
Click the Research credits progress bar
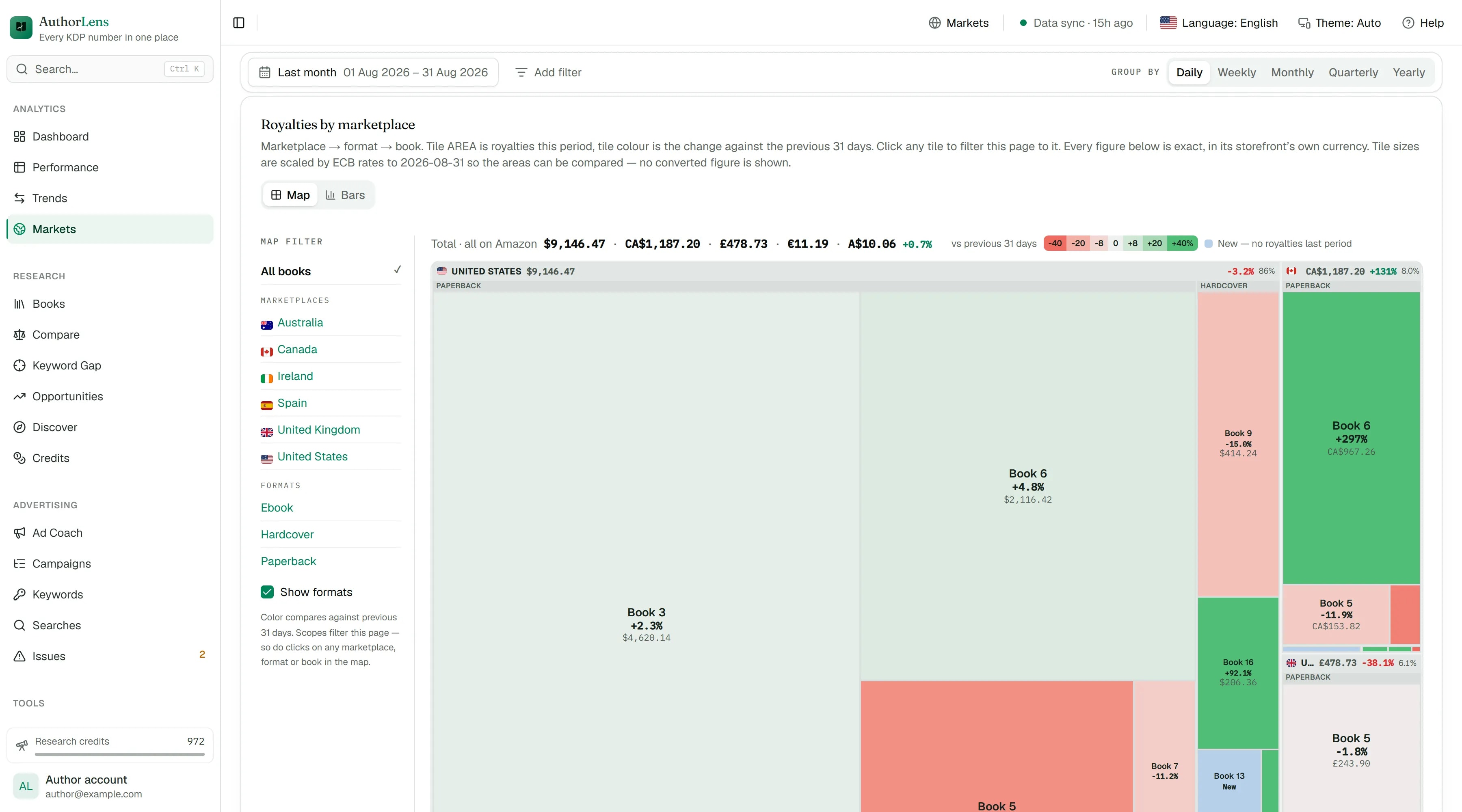pos(120,754)
